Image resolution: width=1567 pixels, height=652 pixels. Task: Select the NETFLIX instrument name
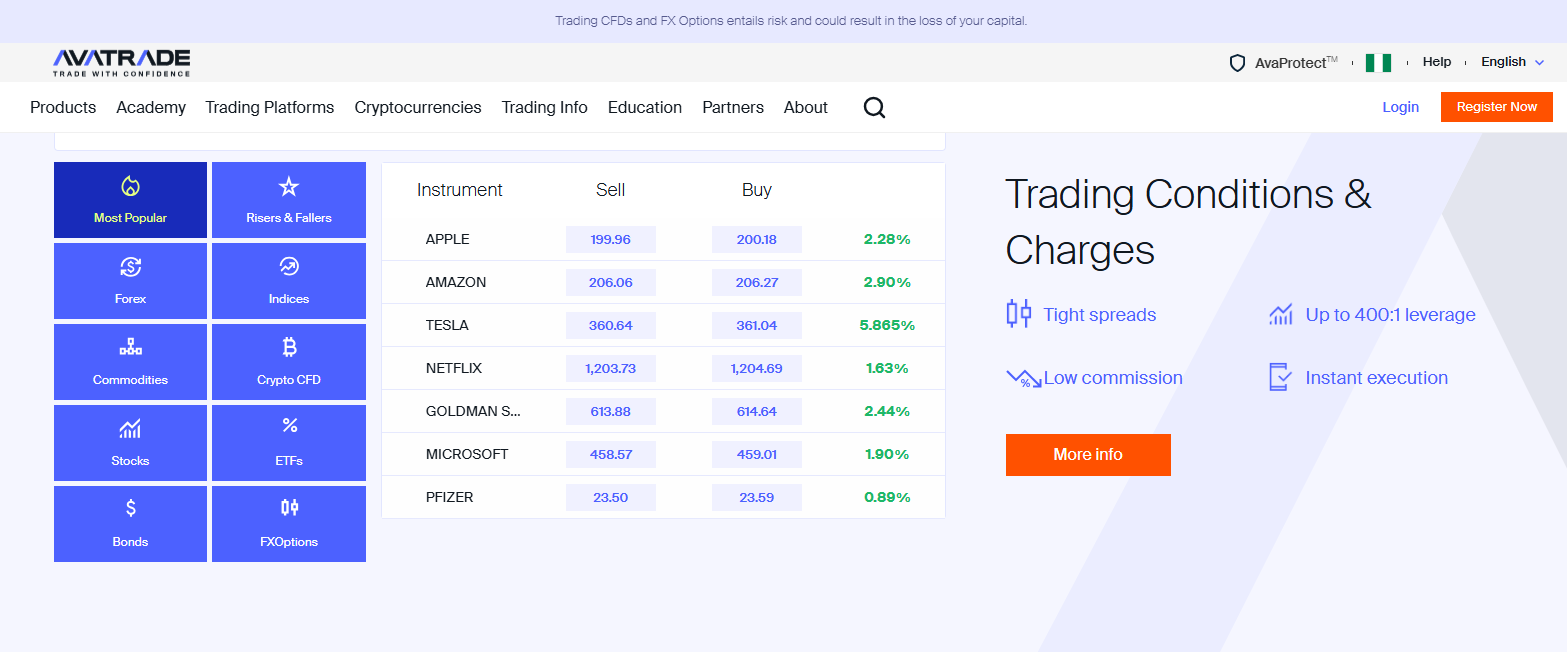pyautogui.click(x=454, y=368)
